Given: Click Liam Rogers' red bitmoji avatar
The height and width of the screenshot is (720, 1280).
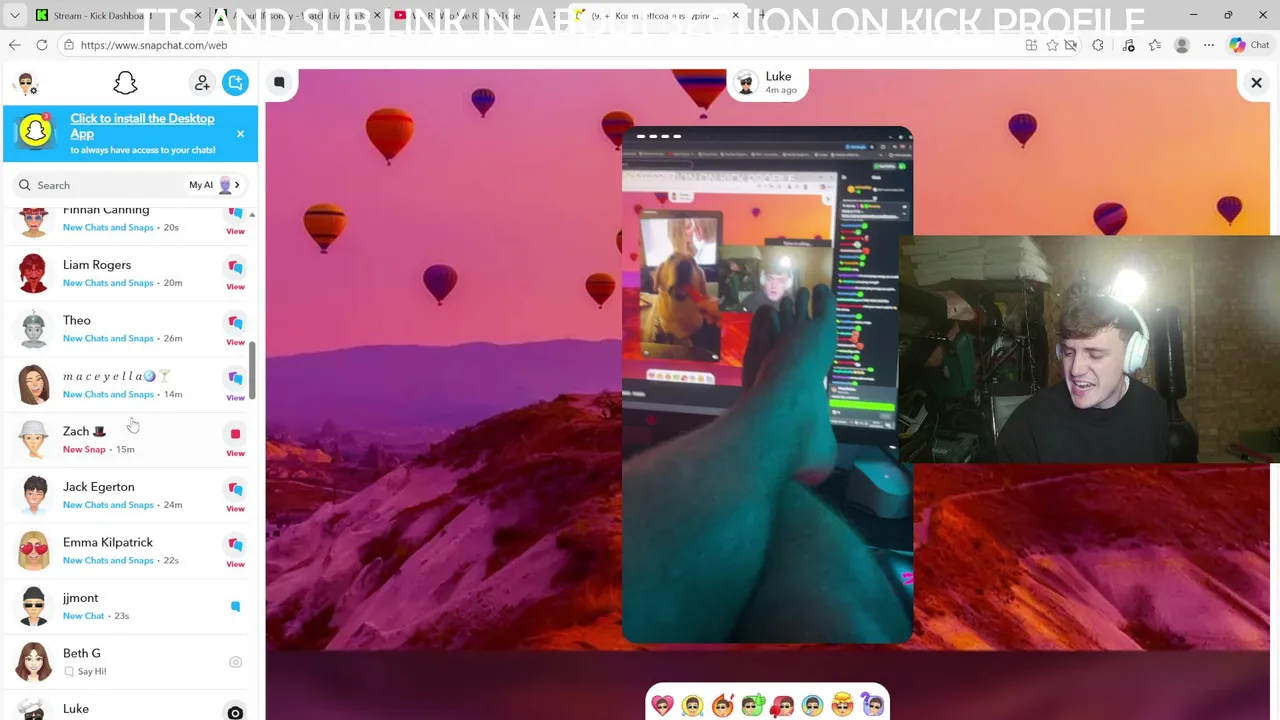Looking at the screenshot, I should (x=33, y=273).
